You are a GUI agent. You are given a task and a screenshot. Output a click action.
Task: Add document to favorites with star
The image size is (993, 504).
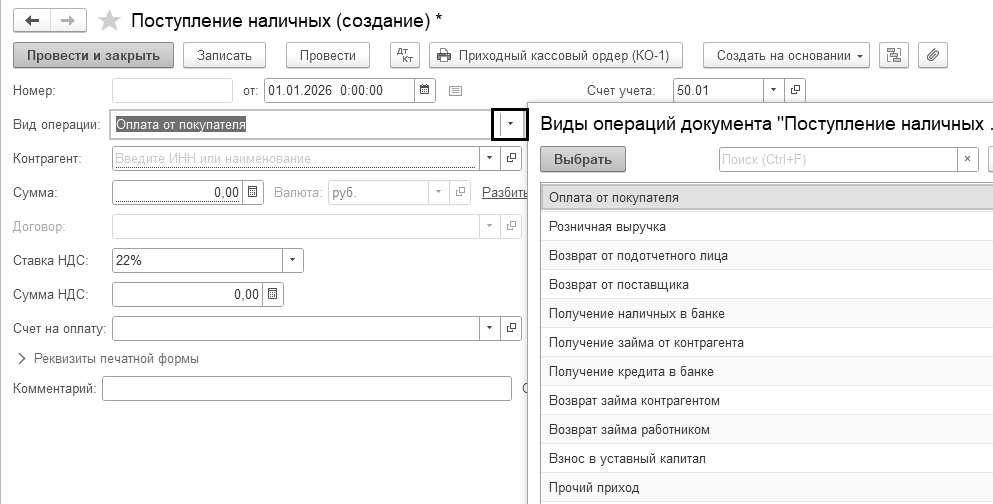point(111,21)
